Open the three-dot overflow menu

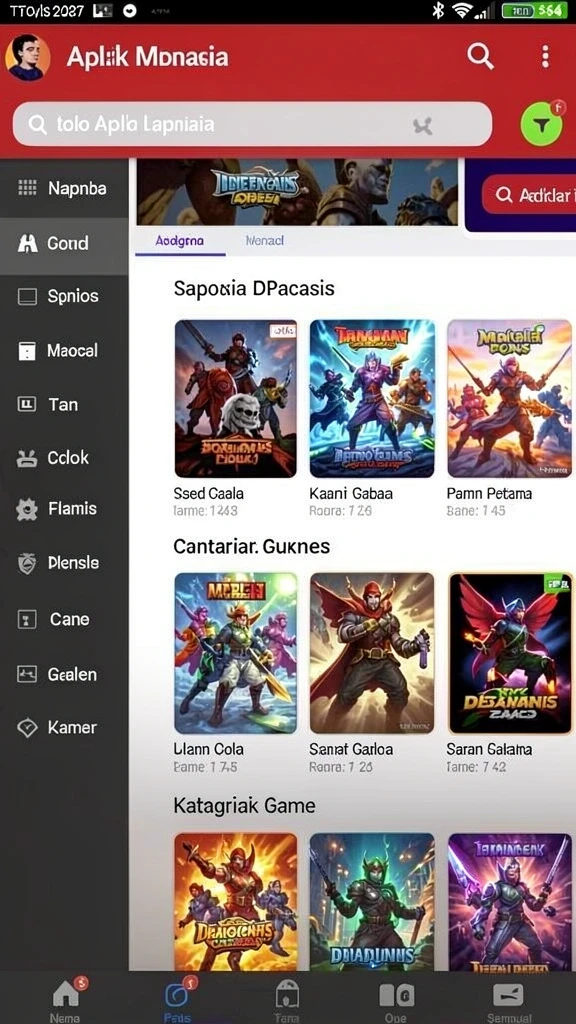(545, 57)
